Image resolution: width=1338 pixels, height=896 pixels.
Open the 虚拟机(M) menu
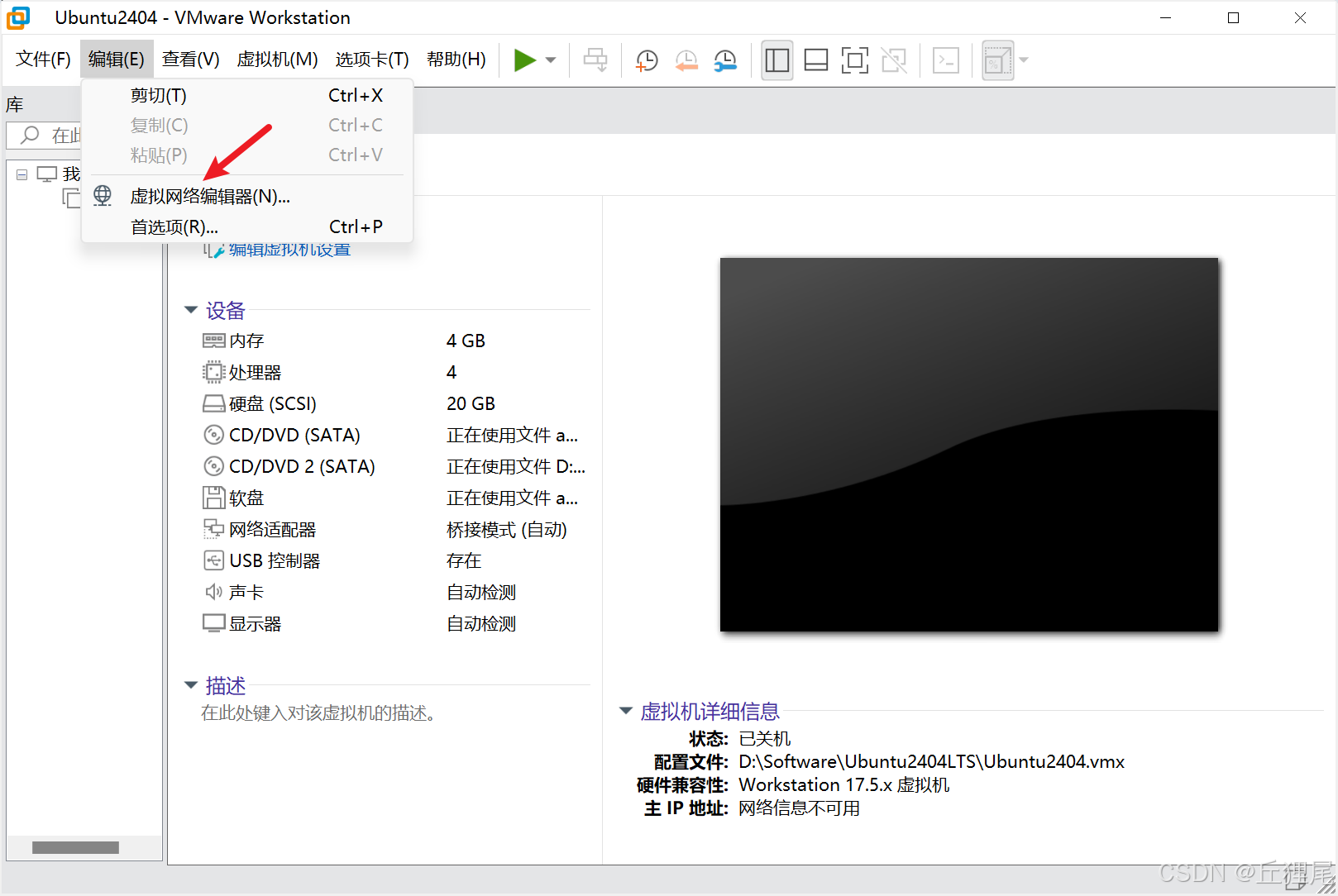pos(277,60)
